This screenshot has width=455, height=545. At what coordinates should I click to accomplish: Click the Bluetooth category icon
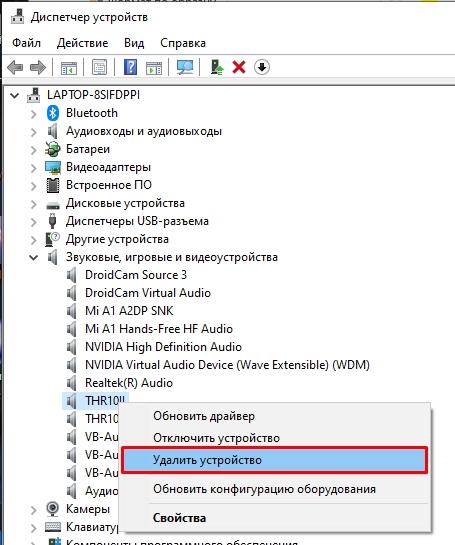(53, 113)
